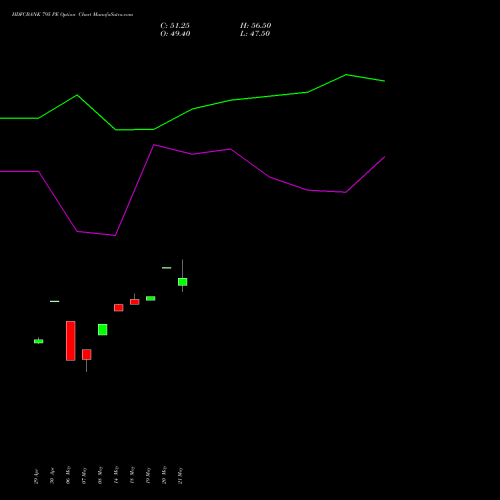Image resolution: width=500 pixels, height=500 pixels.
Task: Click the open price value O: 49.40
Action: tap(175, 34)
